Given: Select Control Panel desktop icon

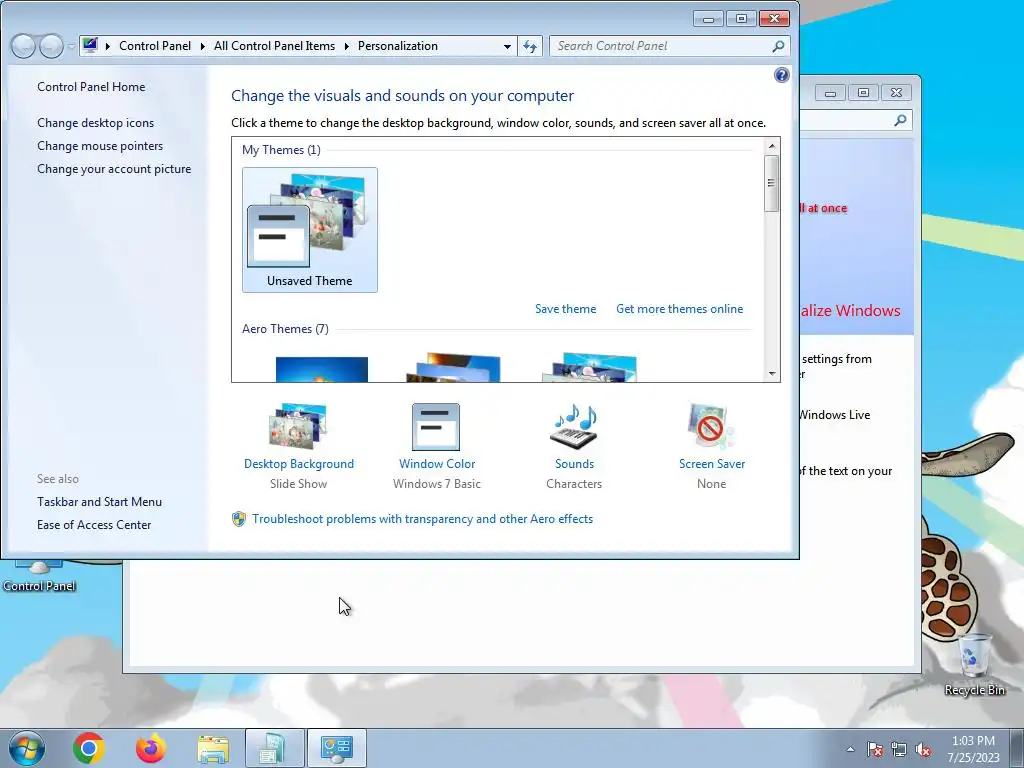Looking at the screenshot, I should pyautogui.click(x=39, y=575).
